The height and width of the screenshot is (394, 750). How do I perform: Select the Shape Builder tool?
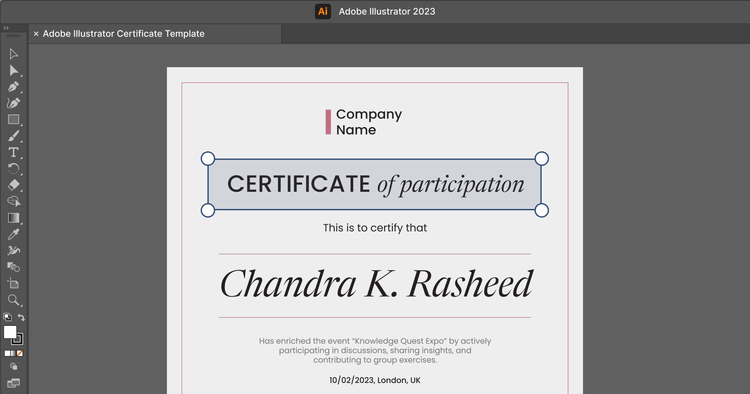point(13,201)
